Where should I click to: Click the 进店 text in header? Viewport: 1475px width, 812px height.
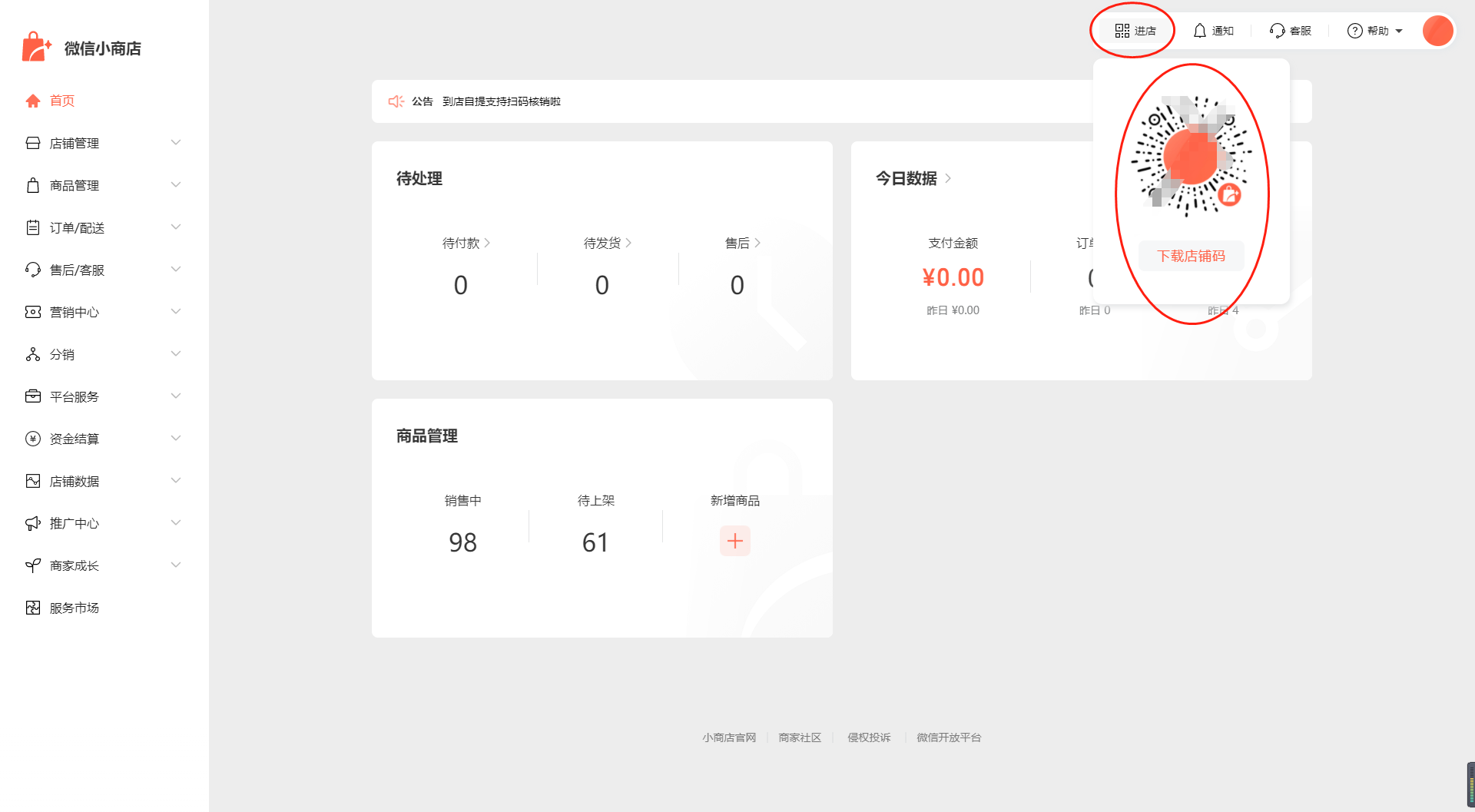1145,31
